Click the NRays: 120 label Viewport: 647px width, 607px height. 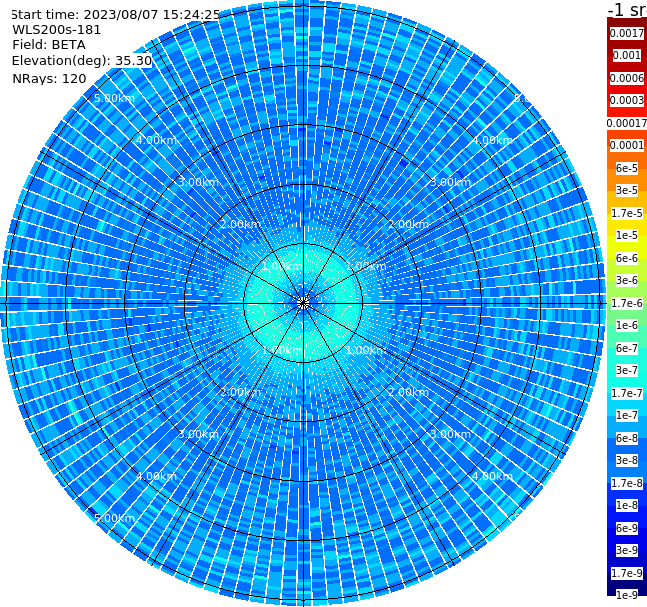pos(49,78)
